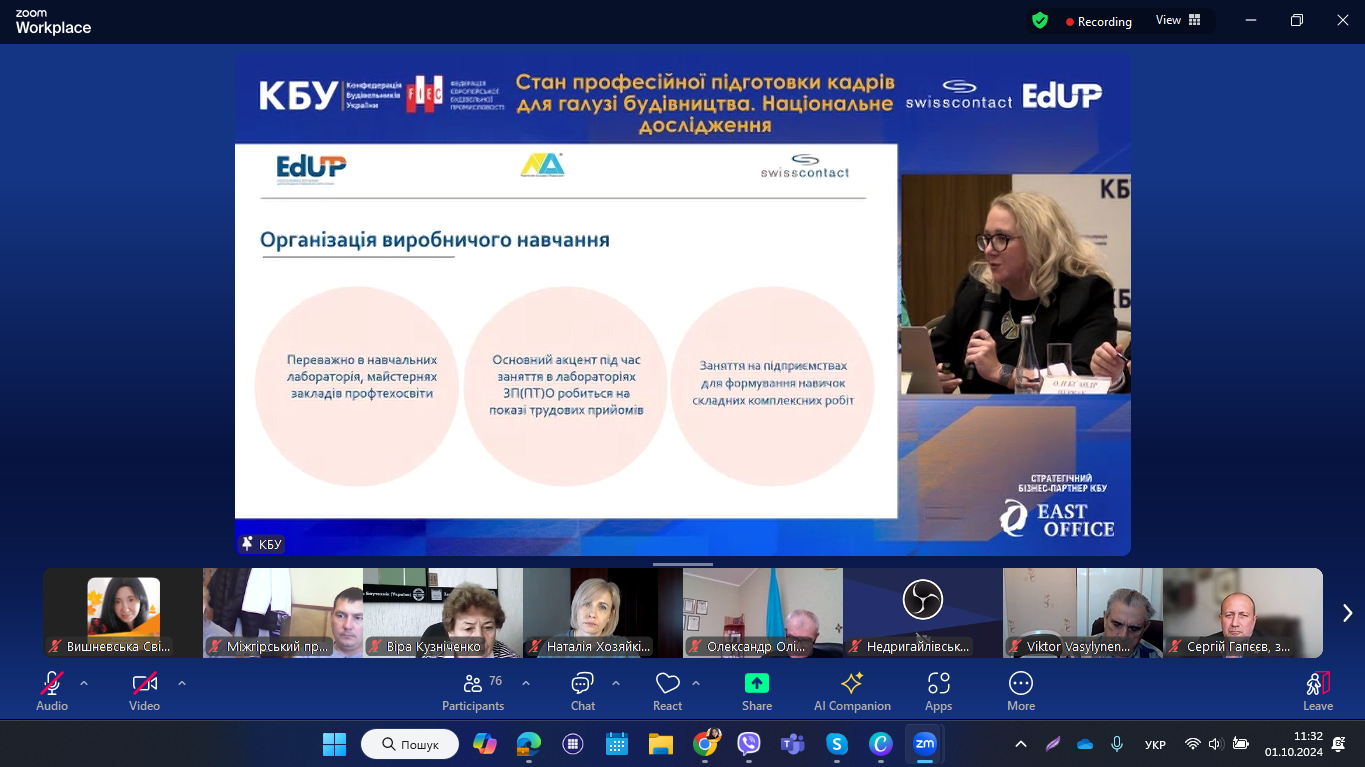Open the React emoji menu
This screenshot has width=1365, height=767.
point(667,691)
